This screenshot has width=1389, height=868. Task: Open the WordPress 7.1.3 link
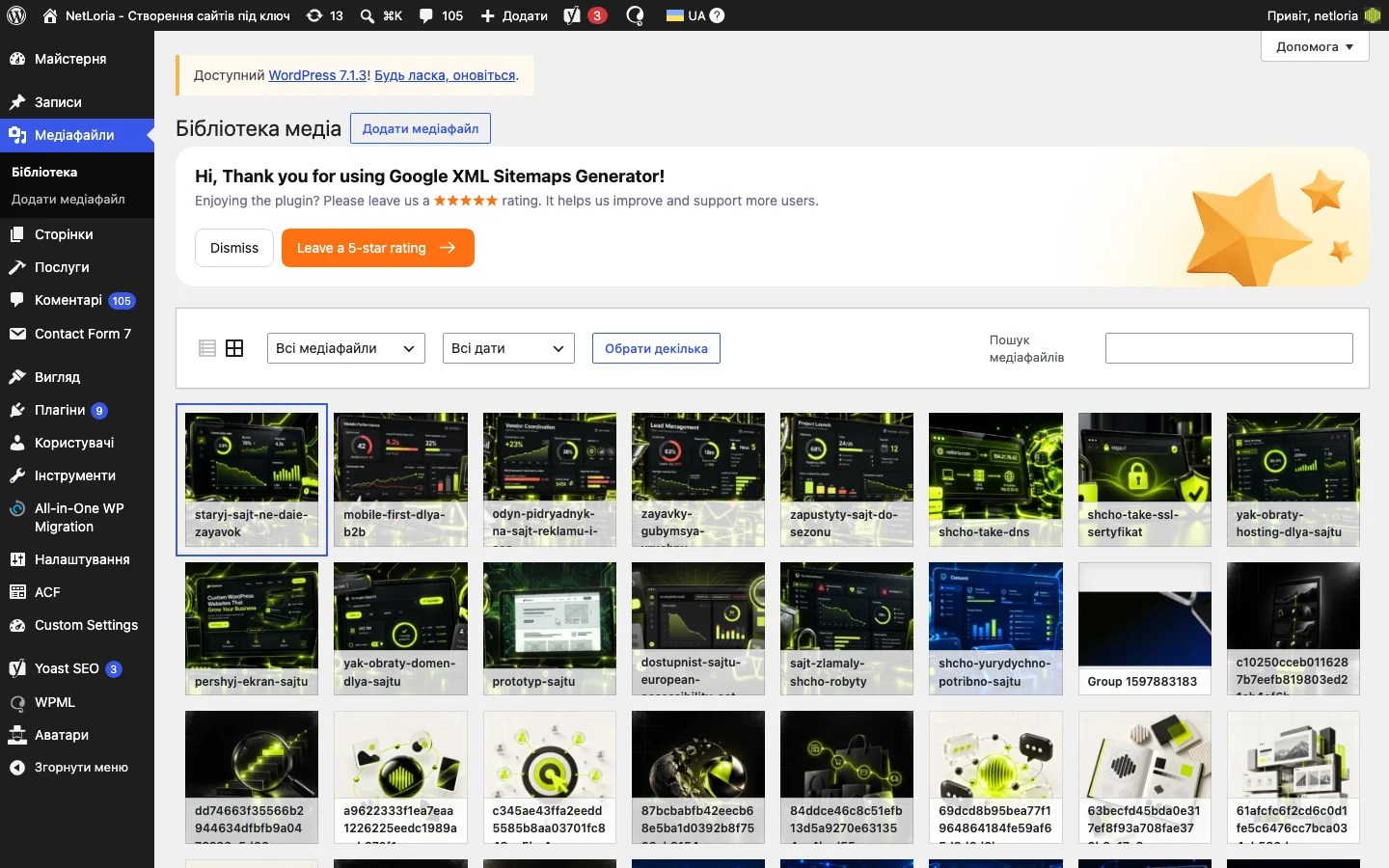pyautogui.click(x=317, y=75)
